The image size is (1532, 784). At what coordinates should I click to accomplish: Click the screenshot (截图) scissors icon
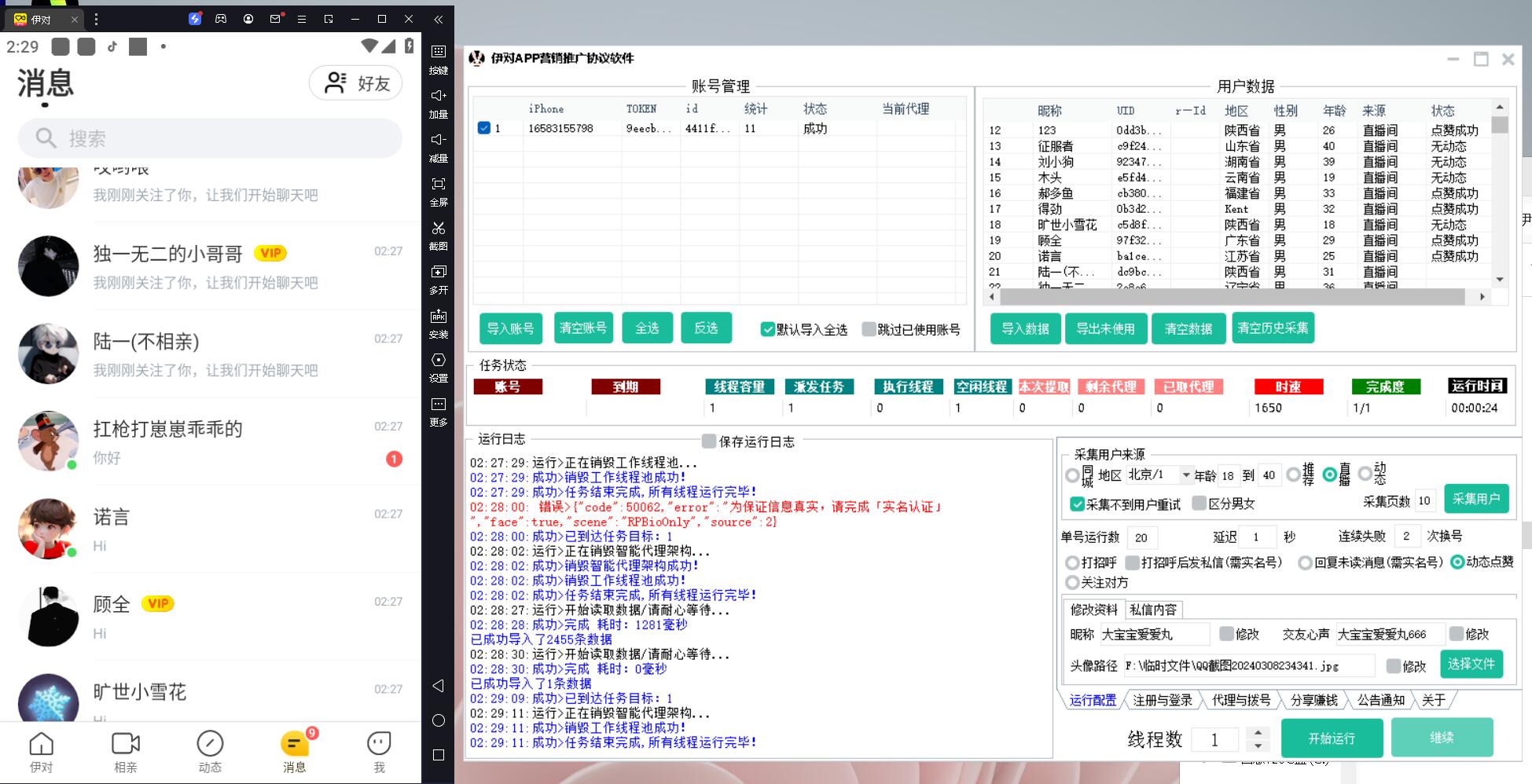(439, 229)
